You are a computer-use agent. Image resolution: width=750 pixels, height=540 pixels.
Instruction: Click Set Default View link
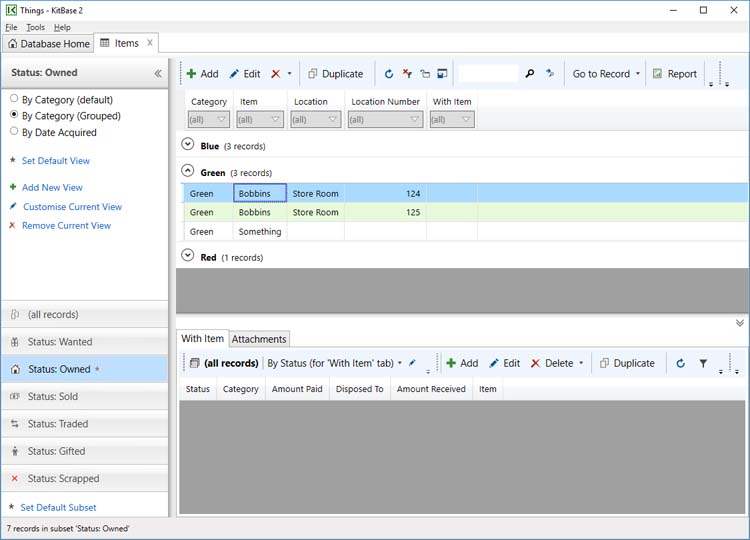click(55, 161)
